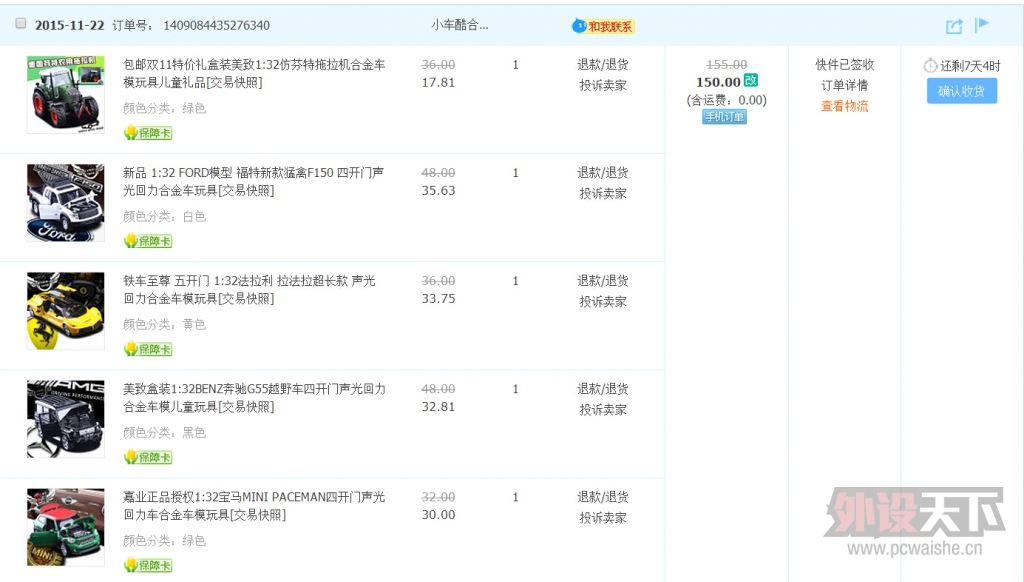Click 保障卡 badge under the tractor item
Screen dimensions: 1024x582
point(148,133)
